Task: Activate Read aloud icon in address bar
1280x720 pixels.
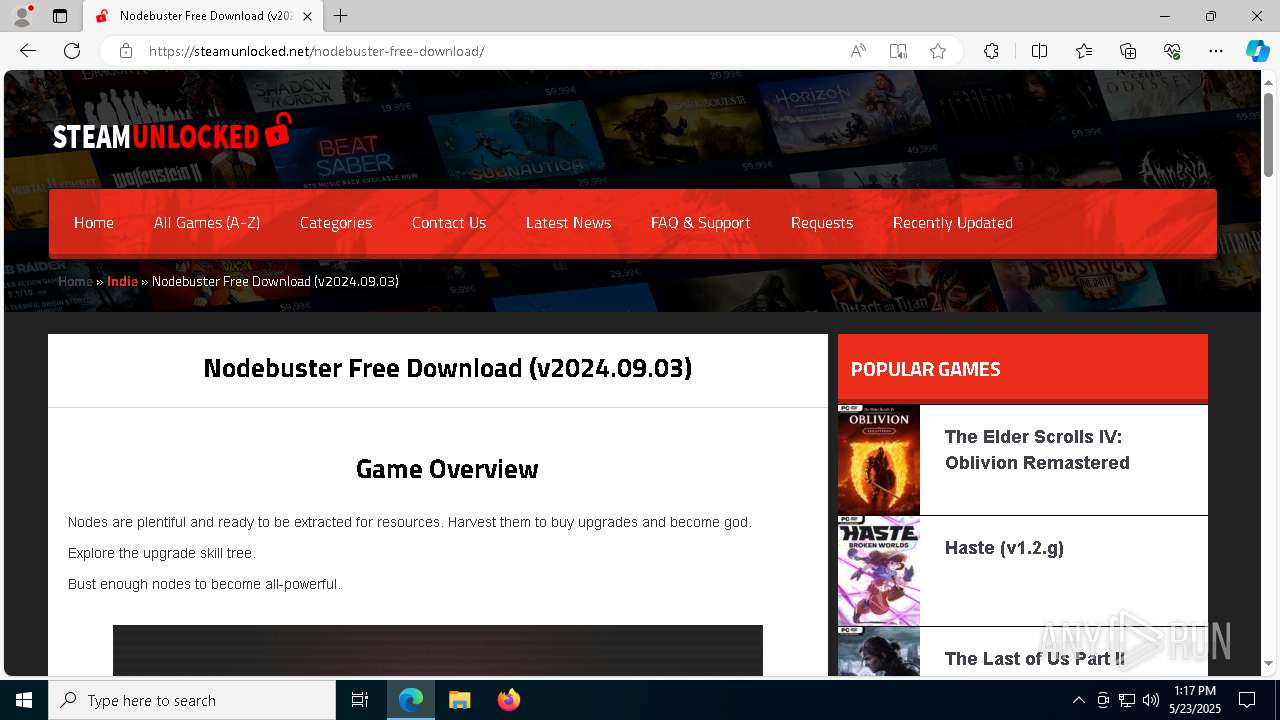Action: [x=858, y=51]
